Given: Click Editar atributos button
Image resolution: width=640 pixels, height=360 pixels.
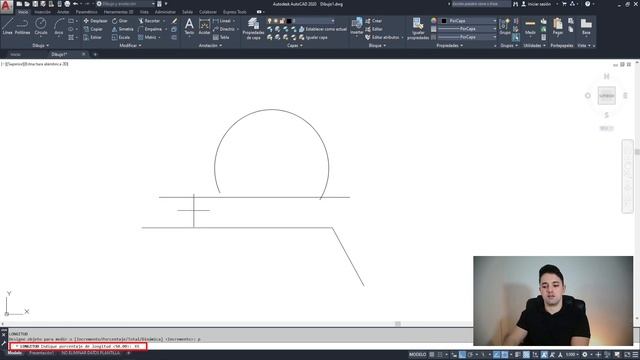Looking at the screenshot, I should pyautogui.click(x=382, y=37).
